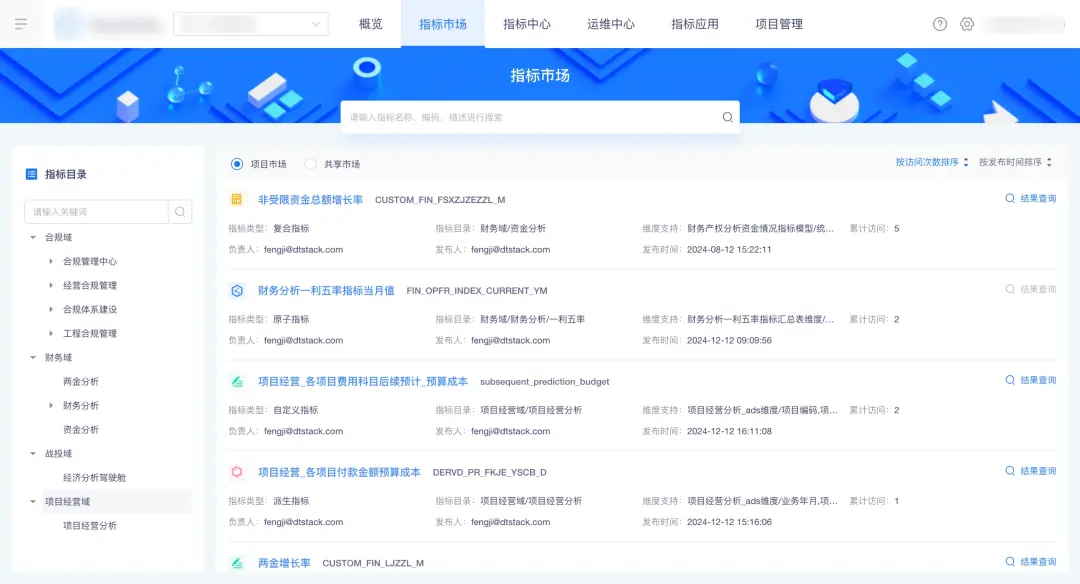Image resolution: width=1080 pixels, height=584 pixels.
Task: Select the 项目市场 radio button
Action: (237, 164)
